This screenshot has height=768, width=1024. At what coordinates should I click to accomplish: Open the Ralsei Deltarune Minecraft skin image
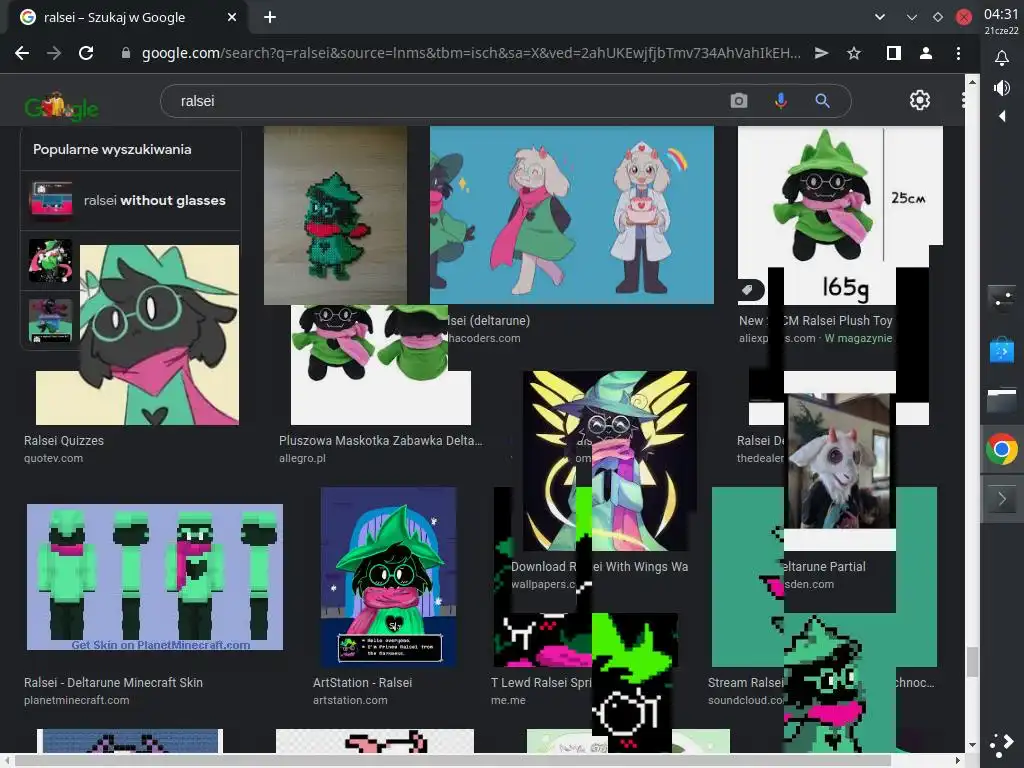click(155, 577)
